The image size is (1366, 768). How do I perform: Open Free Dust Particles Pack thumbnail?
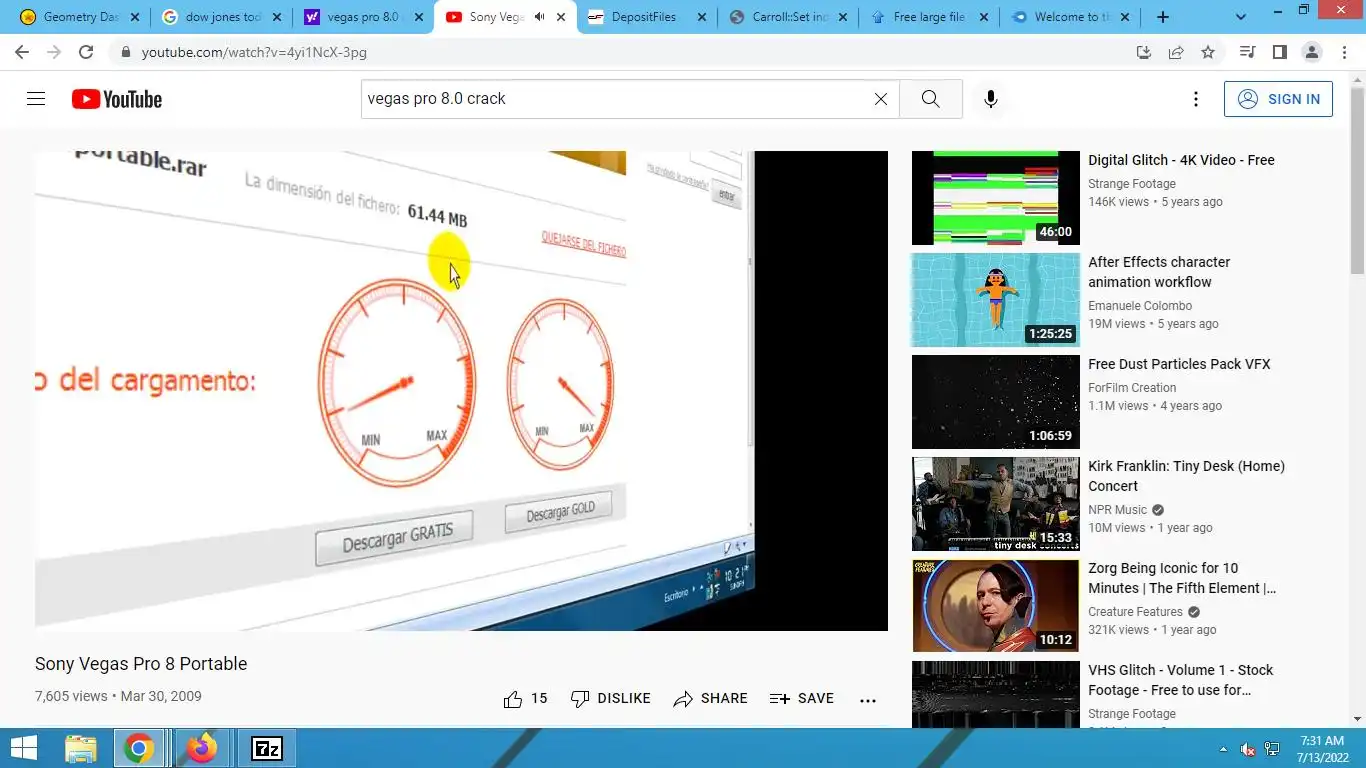click(x=996, y=402)
